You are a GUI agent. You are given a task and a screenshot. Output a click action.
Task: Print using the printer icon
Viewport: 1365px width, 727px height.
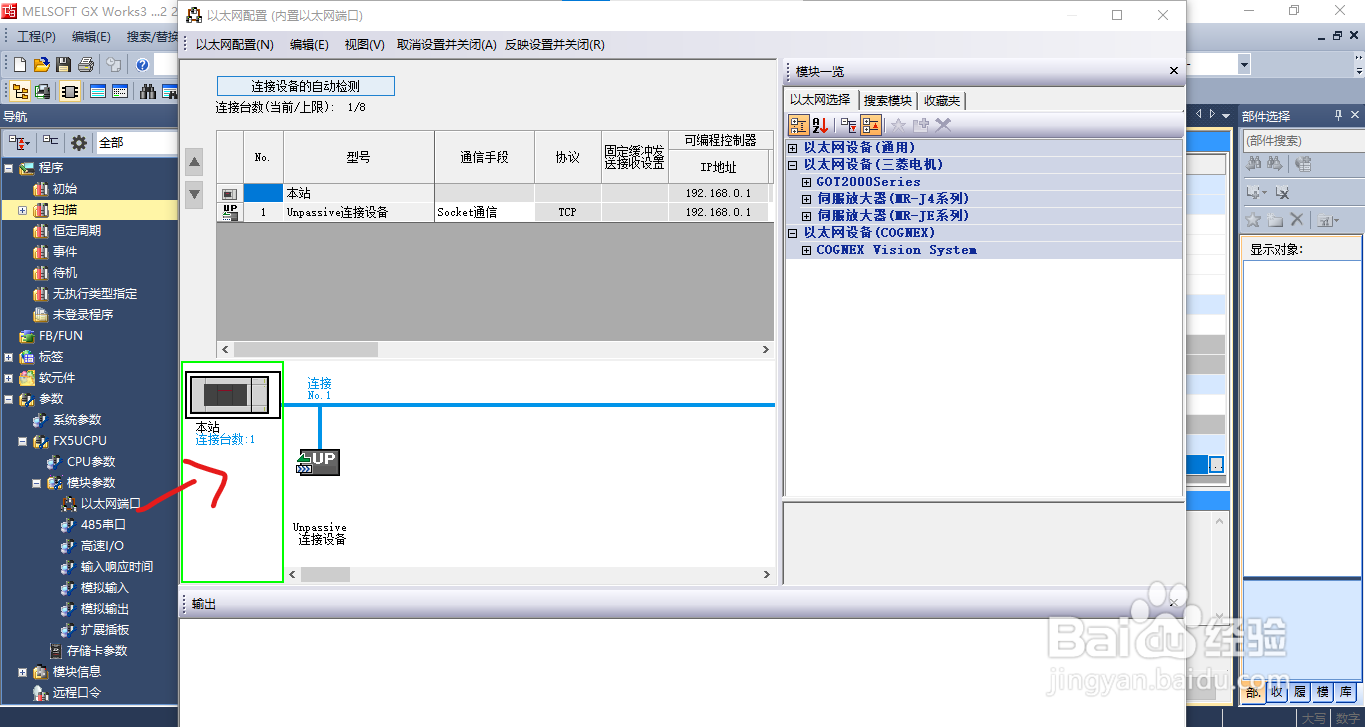point(85,64)
